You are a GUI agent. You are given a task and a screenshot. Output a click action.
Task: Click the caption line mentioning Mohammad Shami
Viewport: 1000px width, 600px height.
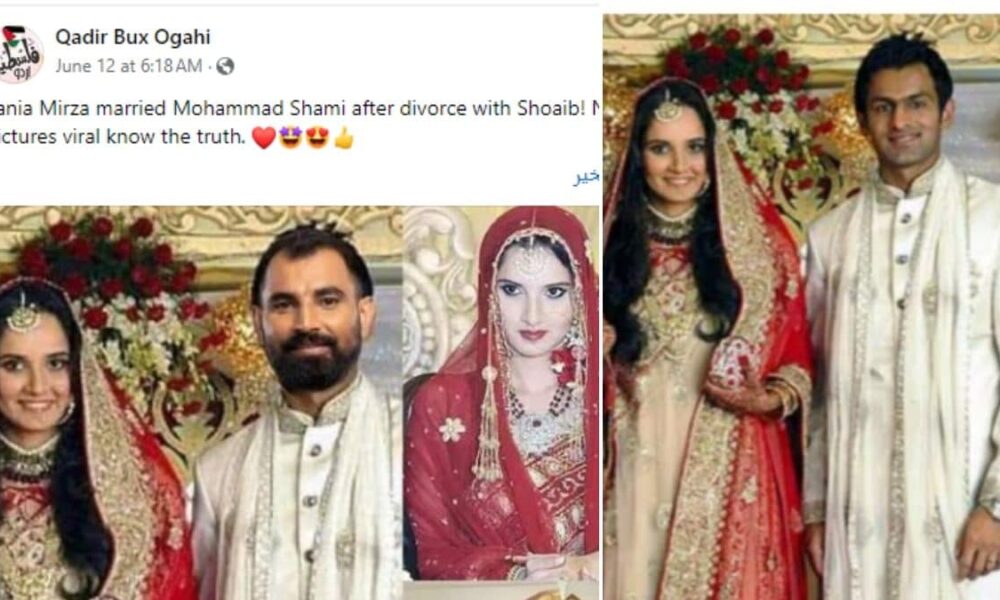tap(300, 108)
